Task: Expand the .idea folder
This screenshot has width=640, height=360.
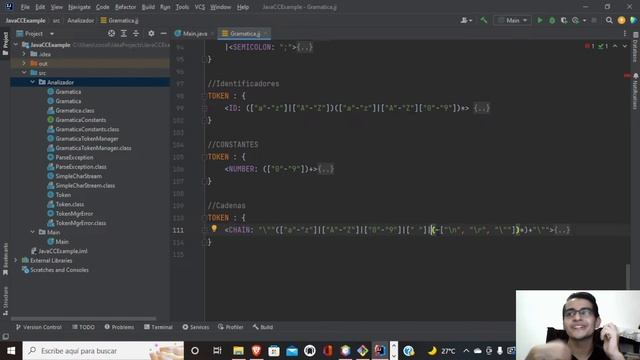Action: tap(24, 54)
